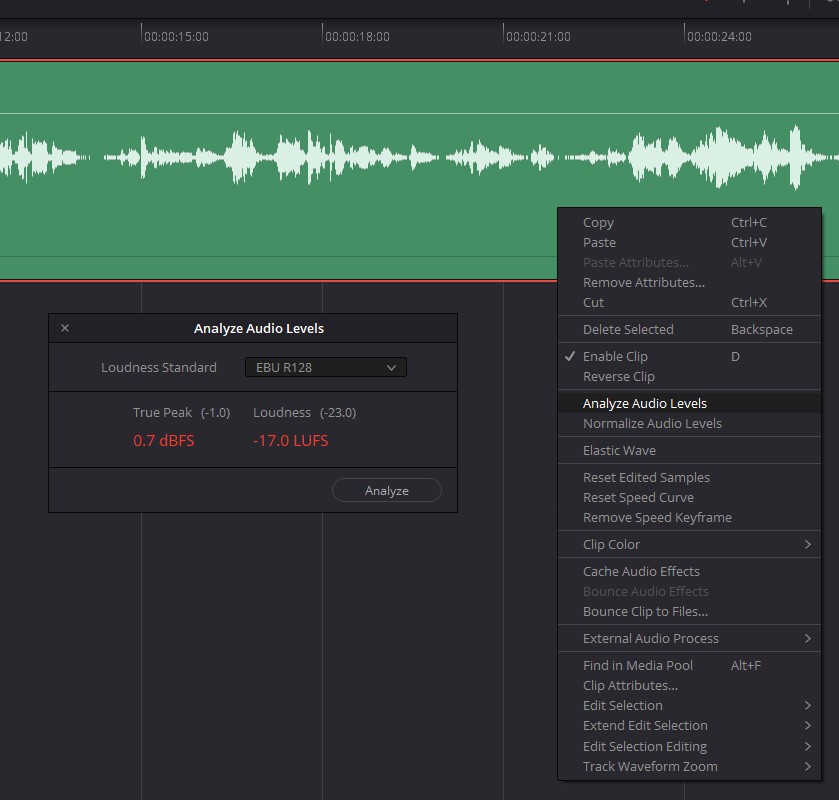Viewport: 839px width, 800px height.
Task: Open the Loudness Standard EBU R128 dropdown
Action: (325, 367)
